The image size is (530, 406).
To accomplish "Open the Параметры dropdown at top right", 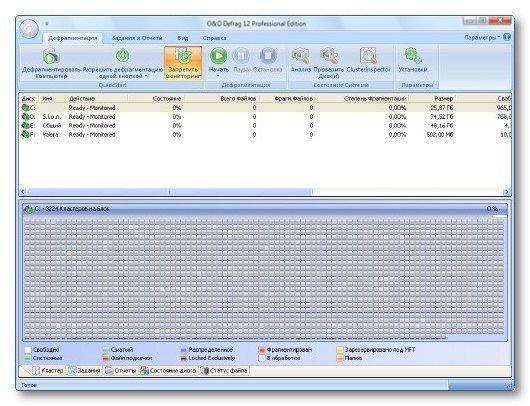I will point(482,38).
